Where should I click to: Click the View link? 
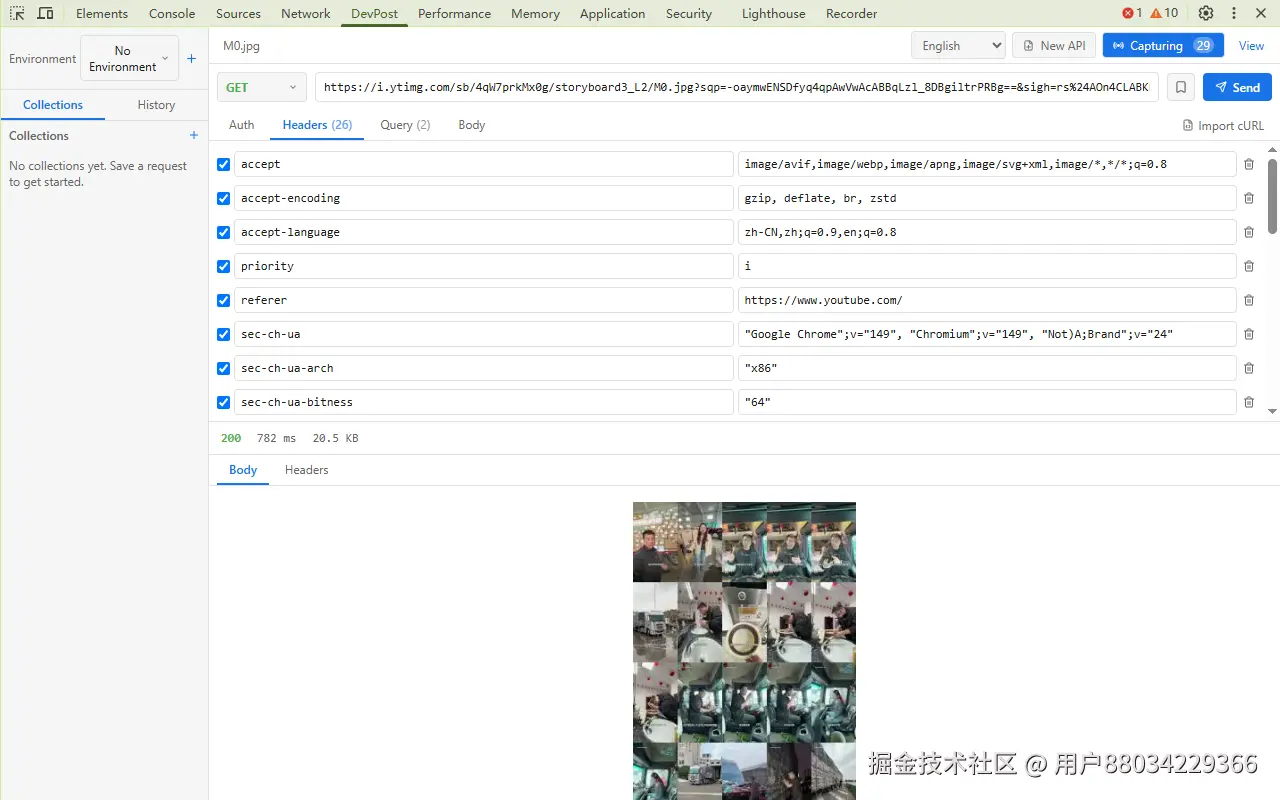click(x=1252, y=45)
